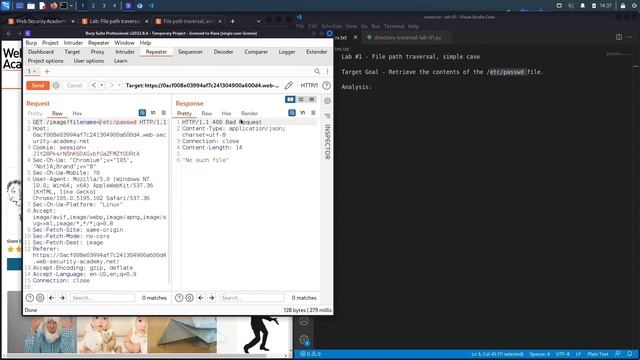This screenshot has height=360, width=640.
Task: Open the Decoder tool tab
Action: pyautogui.click(x=223, y=52)
